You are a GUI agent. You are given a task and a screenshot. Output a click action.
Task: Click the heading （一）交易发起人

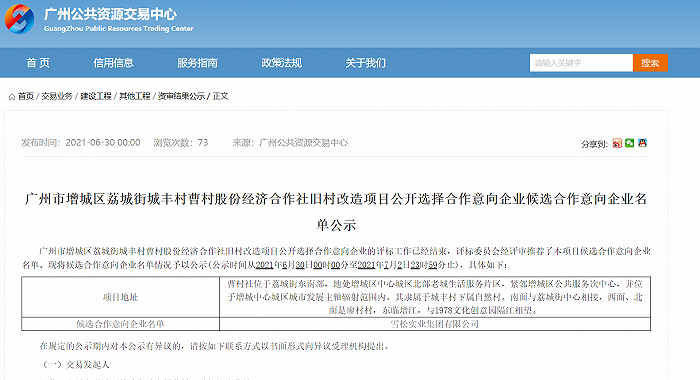[75, 365]
